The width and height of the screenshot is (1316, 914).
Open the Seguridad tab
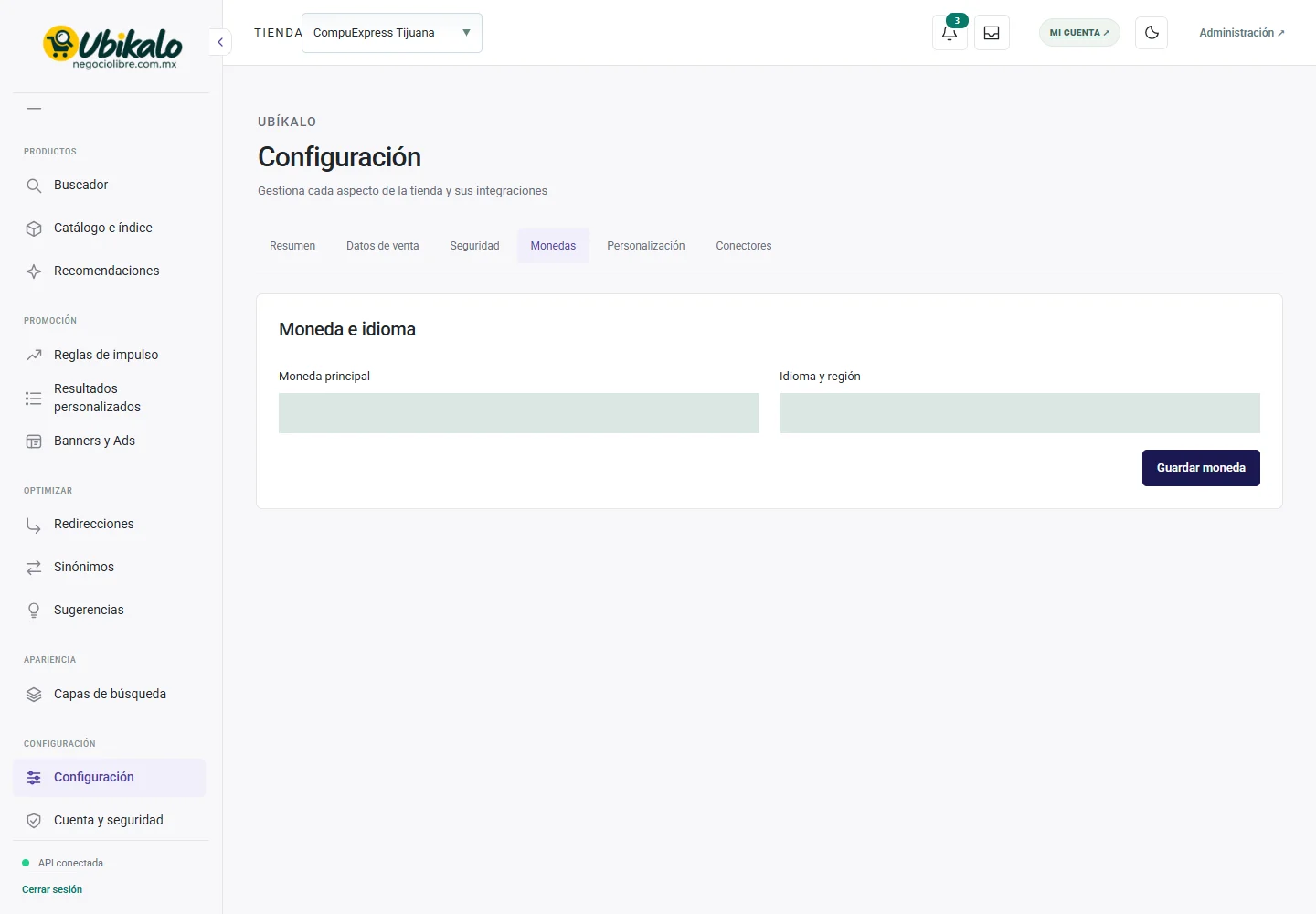point(475,246)
